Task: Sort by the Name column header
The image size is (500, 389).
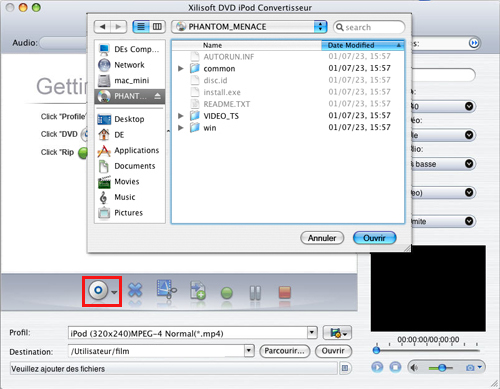Action: coord(247,45)
